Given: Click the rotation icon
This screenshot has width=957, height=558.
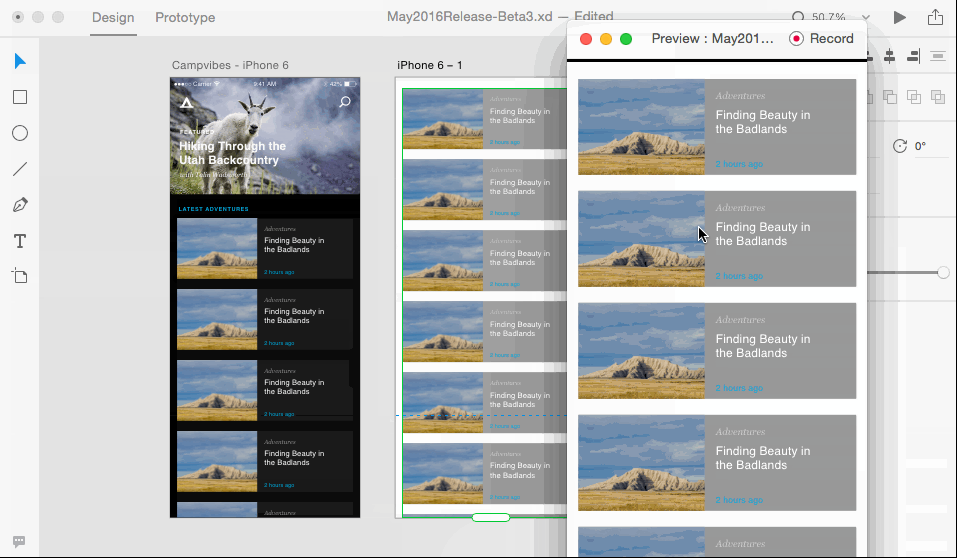Looking at the screenshot, I should (x=900, y=146).
